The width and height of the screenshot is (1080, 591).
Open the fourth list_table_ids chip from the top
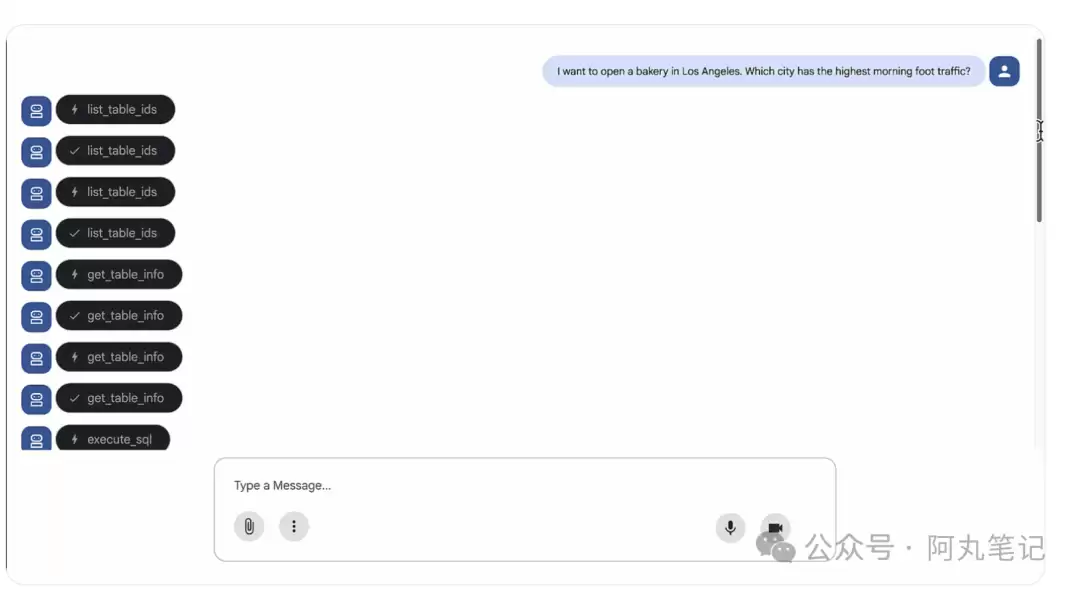coord(115,233)
